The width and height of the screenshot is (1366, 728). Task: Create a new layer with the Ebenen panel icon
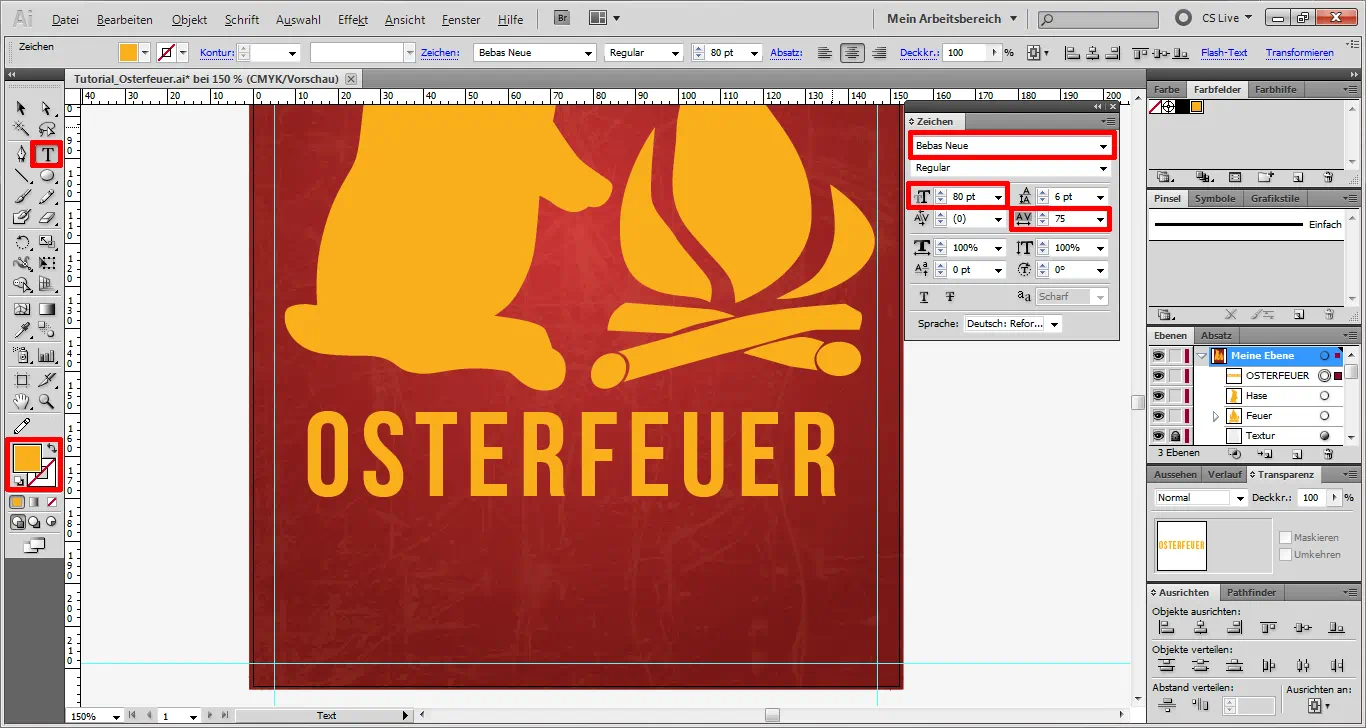click(x=1296, y=454)
